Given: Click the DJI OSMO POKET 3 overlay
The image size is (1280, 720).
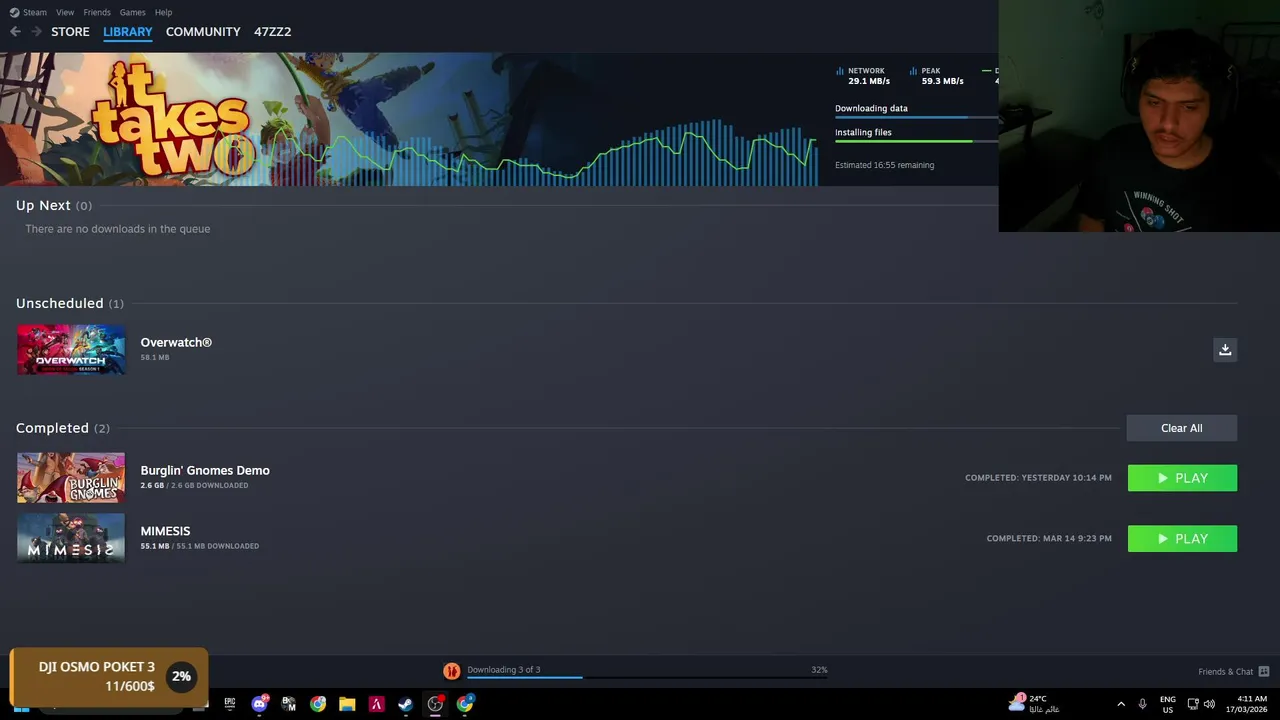Looking at the screenshot, I should coord(108,677).
